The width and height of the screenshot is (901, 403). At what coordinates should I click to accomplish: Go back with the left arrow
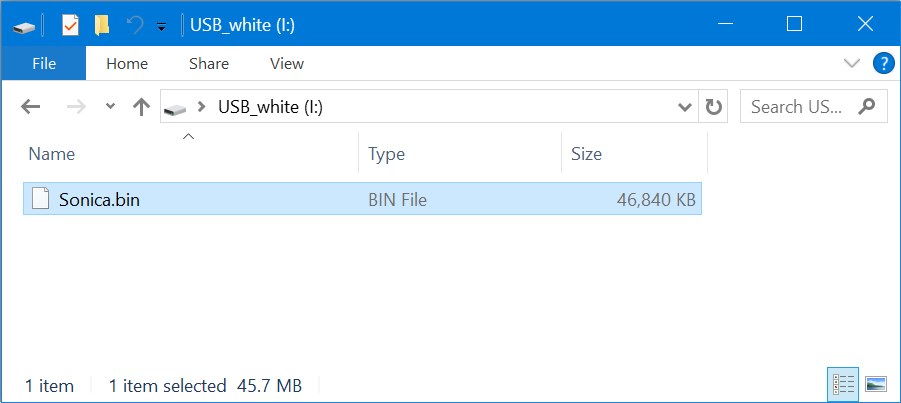[x=30, y=106]
